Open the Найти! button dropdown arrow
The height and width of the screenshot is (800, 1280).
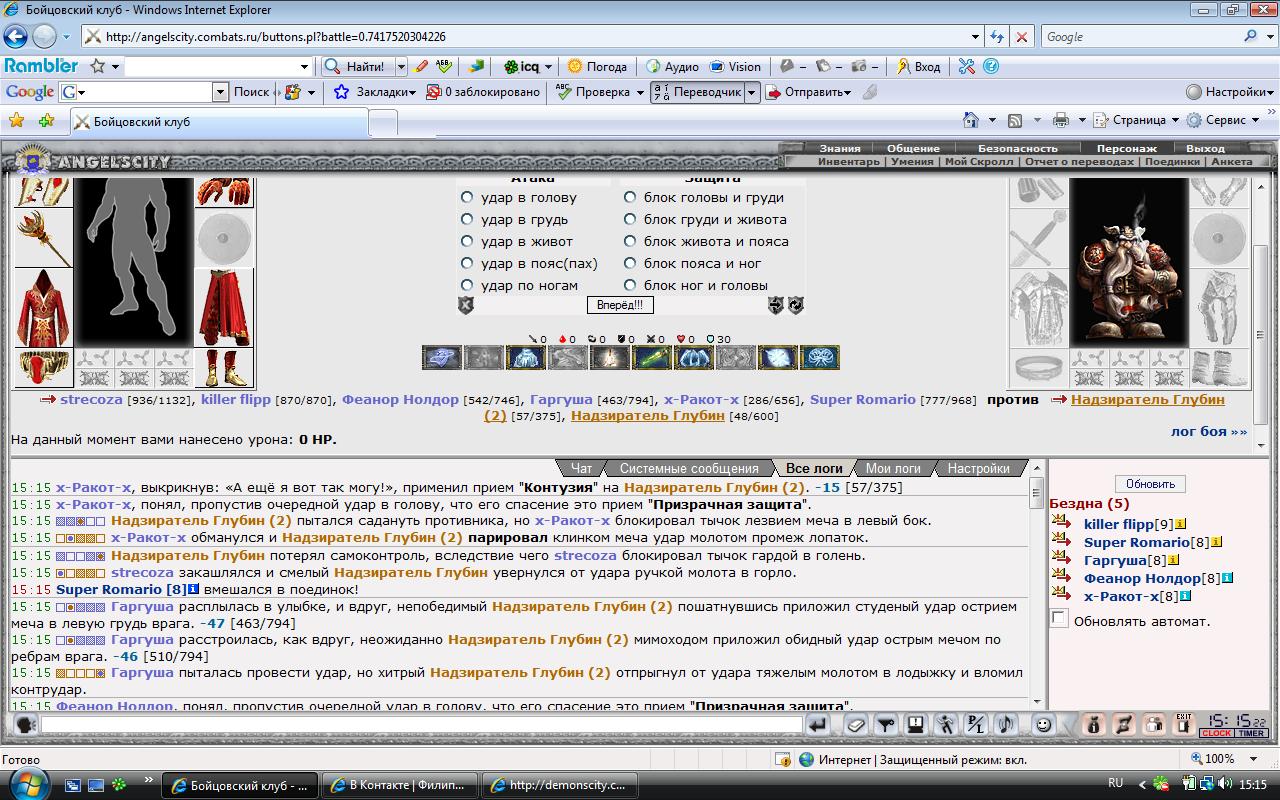[400, 67]
